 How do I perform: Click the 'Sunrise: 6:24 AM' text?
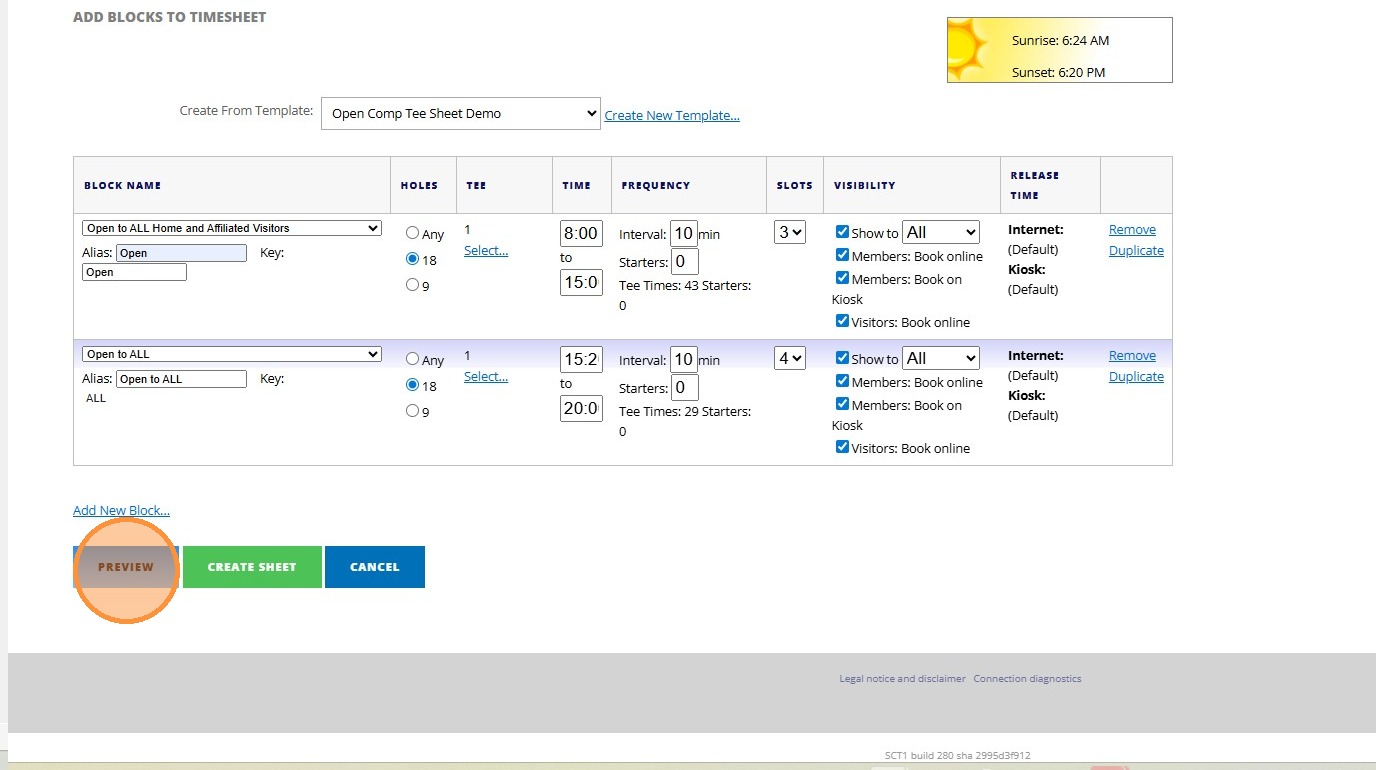(x=1060, y=41)
